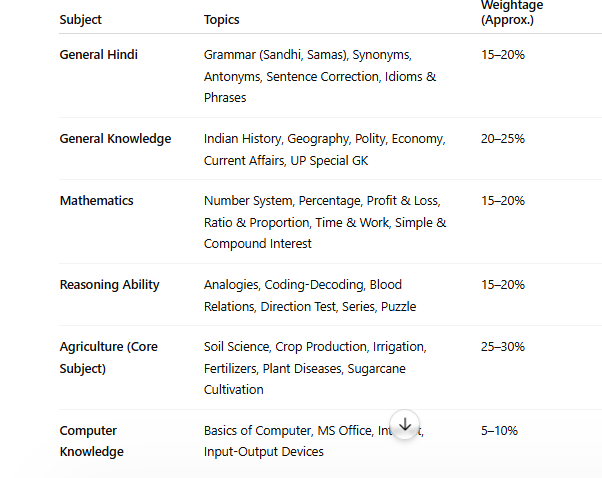
Task: Click the Weightage (Approx.) column header
Action: click(x=512, y=12)
